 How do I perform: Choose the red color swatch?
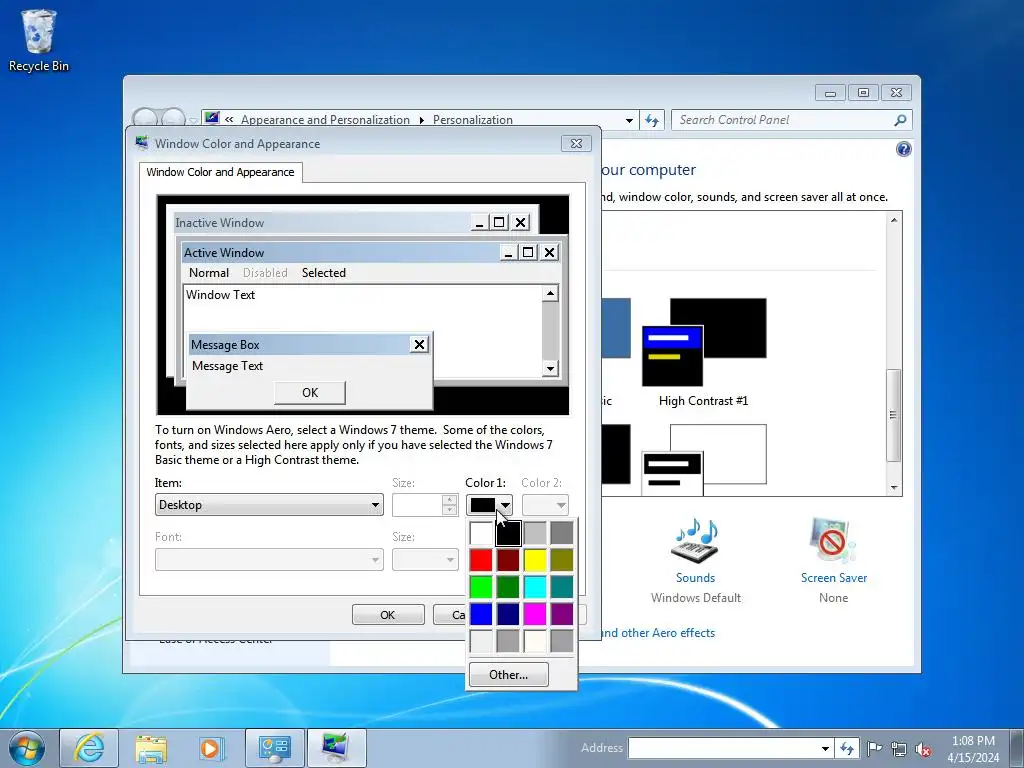click(x=481, y=560)
